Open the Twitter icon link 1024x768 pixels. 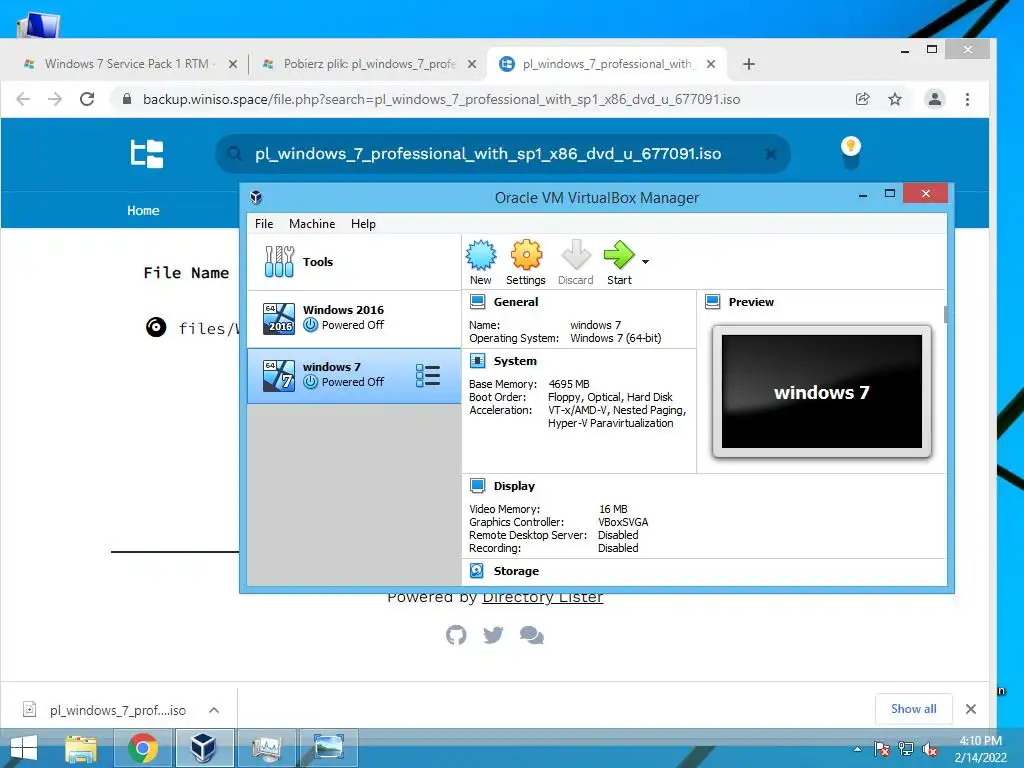(x=493, y=635)
